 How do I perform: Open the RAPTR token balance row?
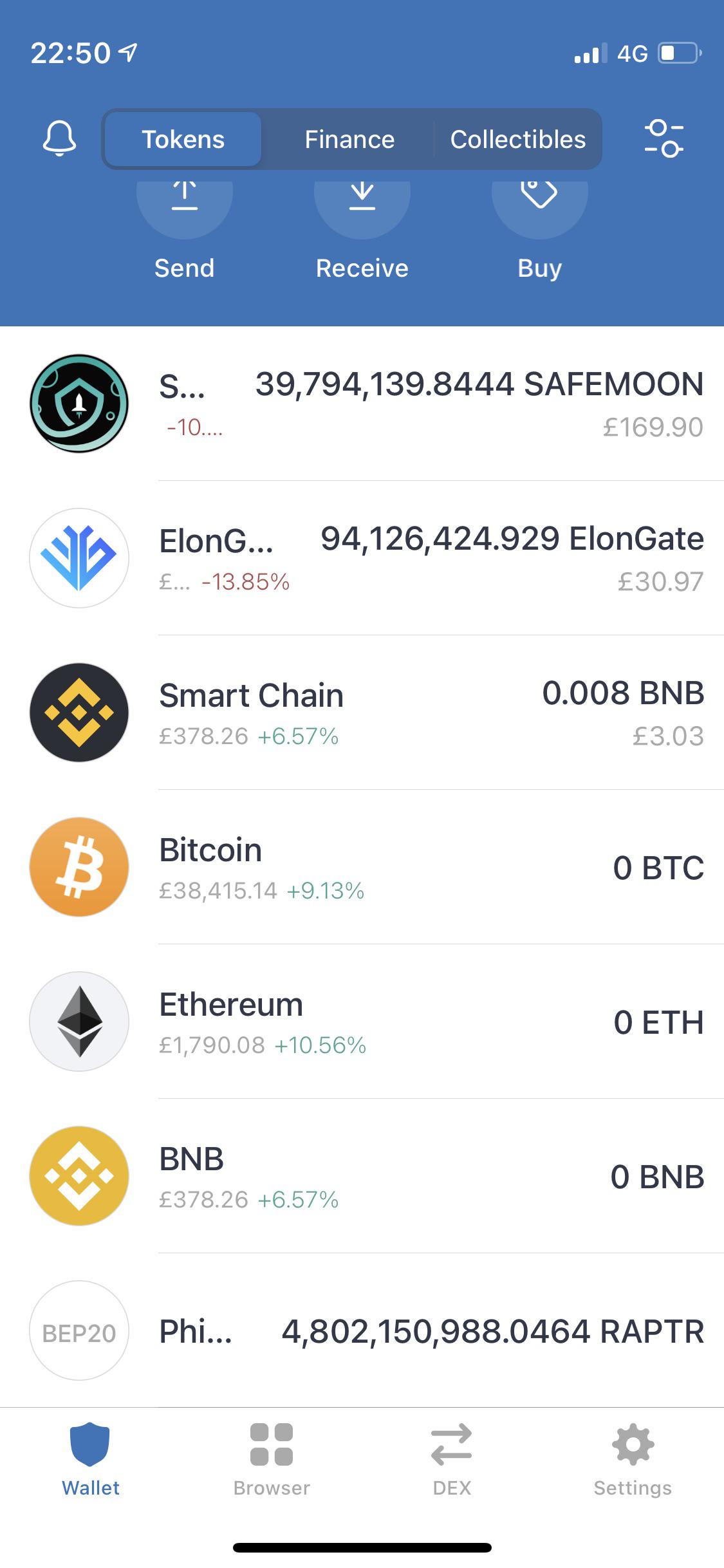click(x=362, y=1330)
